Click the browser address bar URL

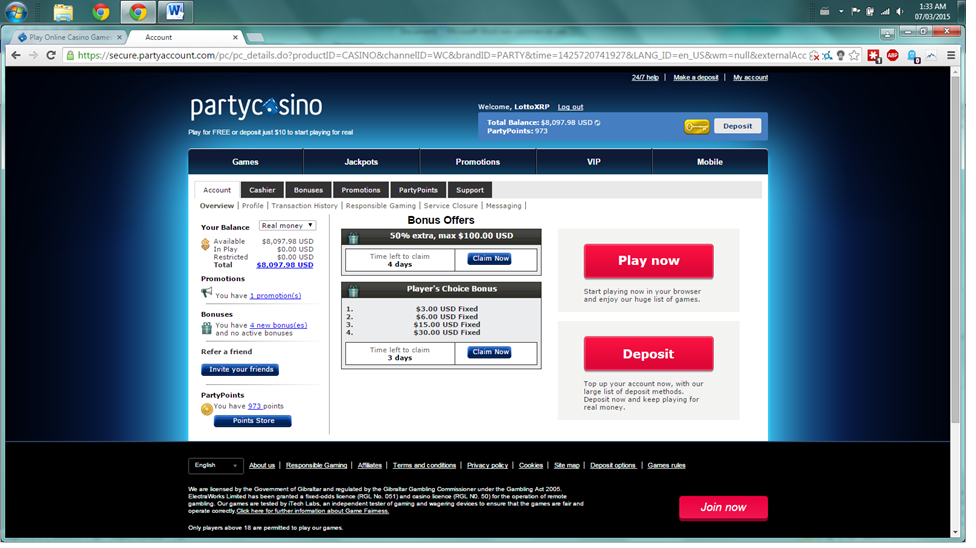pos(442,55)
